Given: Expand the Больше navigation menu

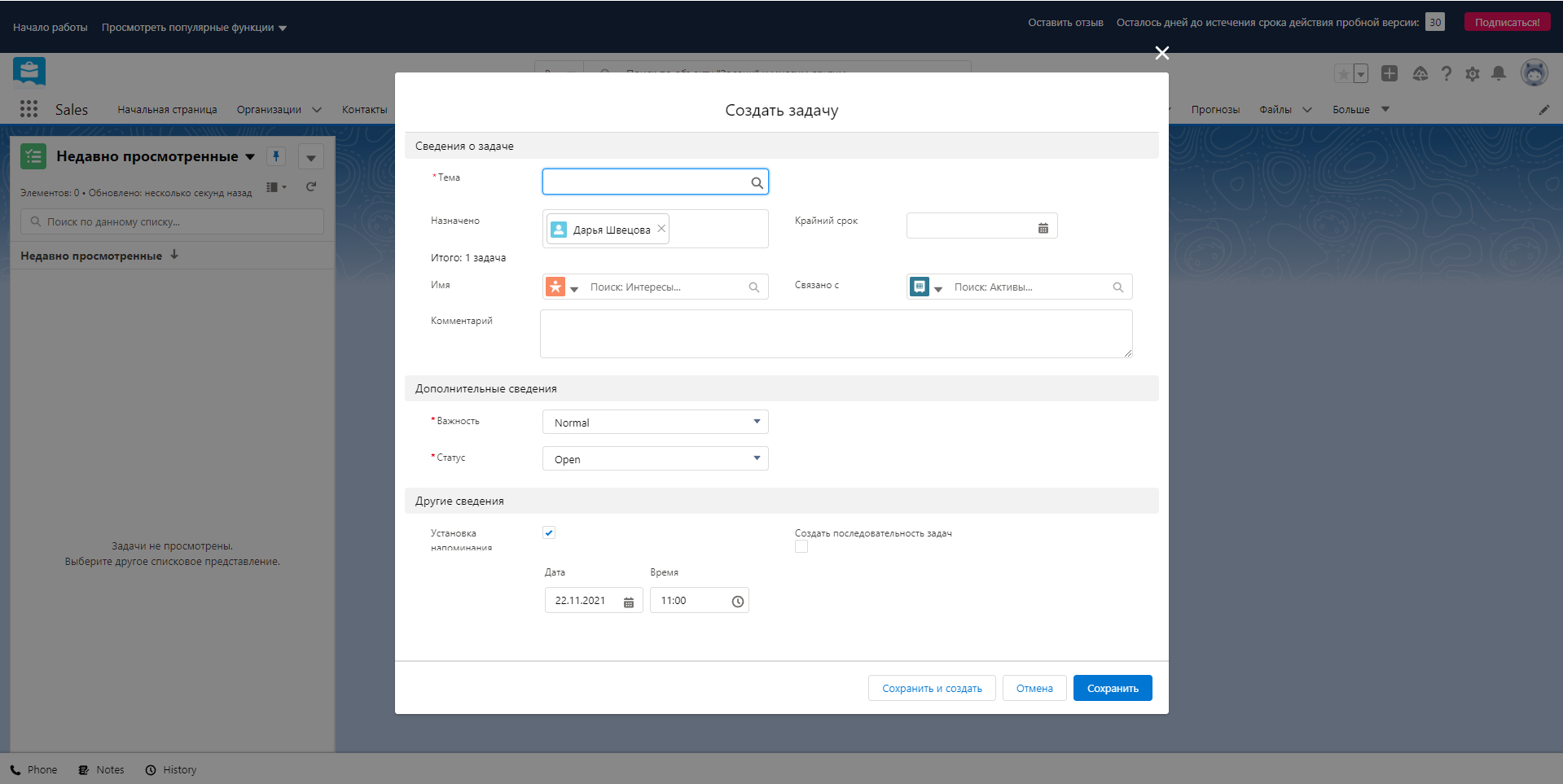Looking at the screenshot, I should coord(1360,110).
